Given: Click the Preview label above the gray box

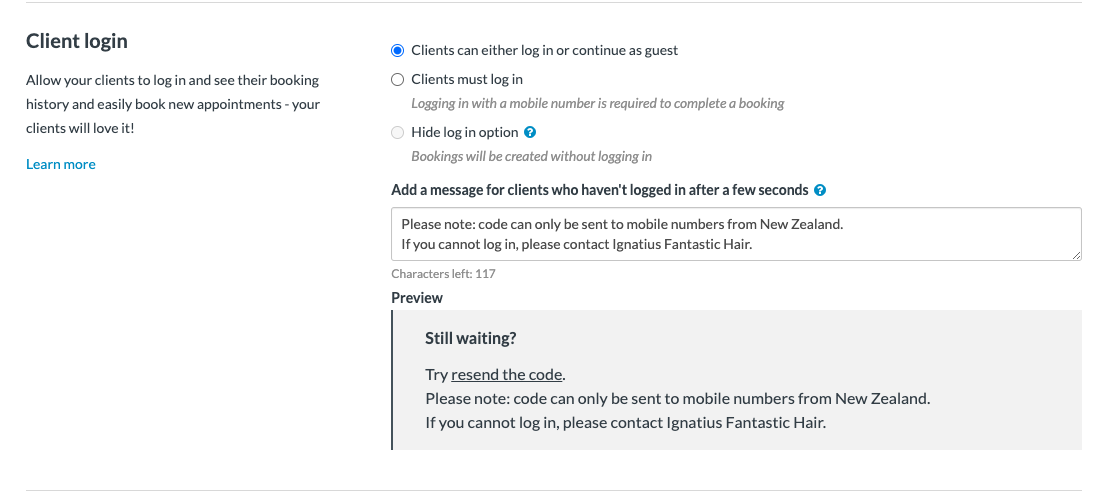Looking at the screenshot, I should tap(417, 298).
